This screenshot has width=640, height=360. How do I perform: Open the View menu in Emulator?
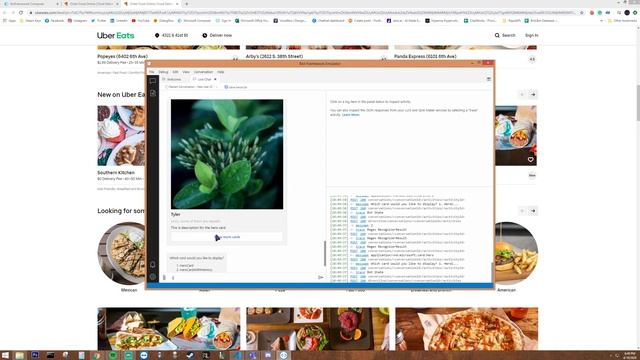186,72
